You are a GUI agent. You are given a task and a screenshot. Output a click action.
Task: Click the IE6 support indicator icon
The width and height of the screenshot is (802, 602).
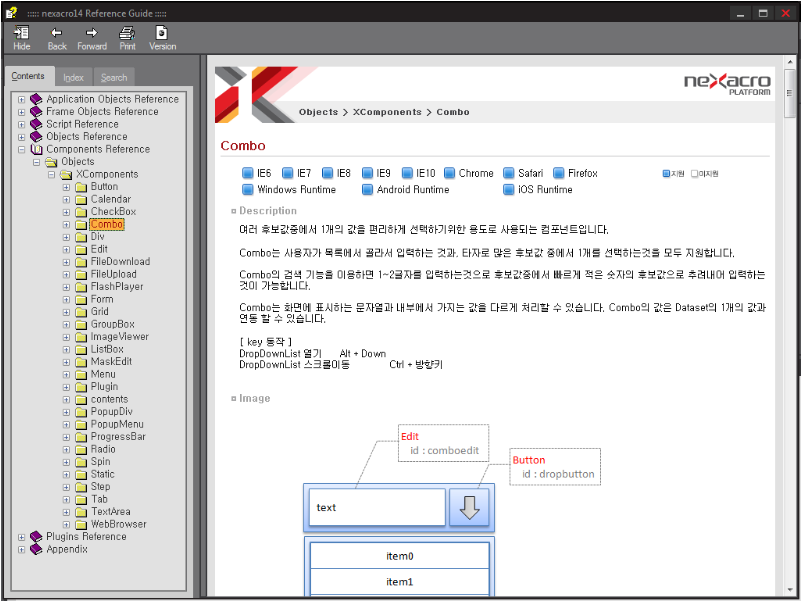pyautogui.click(x=248, y=173)
